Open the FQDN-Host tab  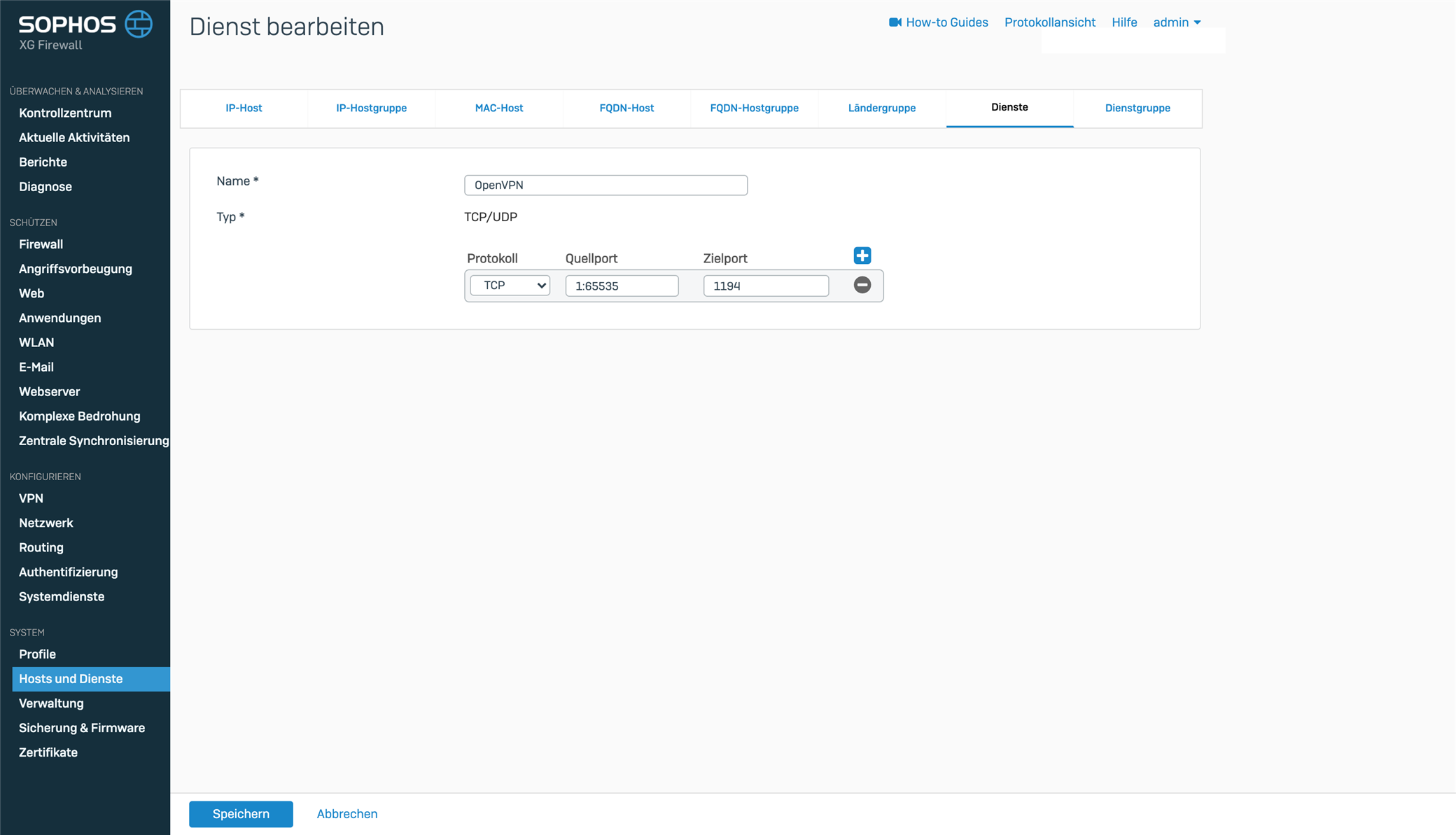tap(626, 108)
